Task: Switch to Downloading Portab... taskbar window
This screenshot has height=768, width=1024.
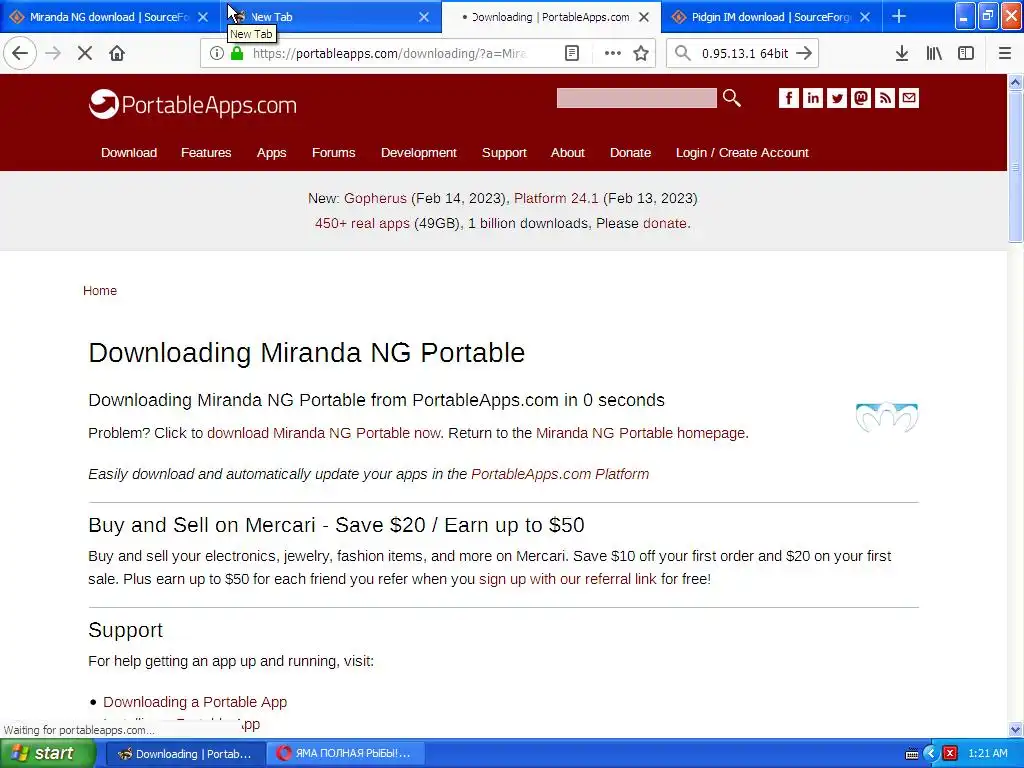Action: point(185,754)
